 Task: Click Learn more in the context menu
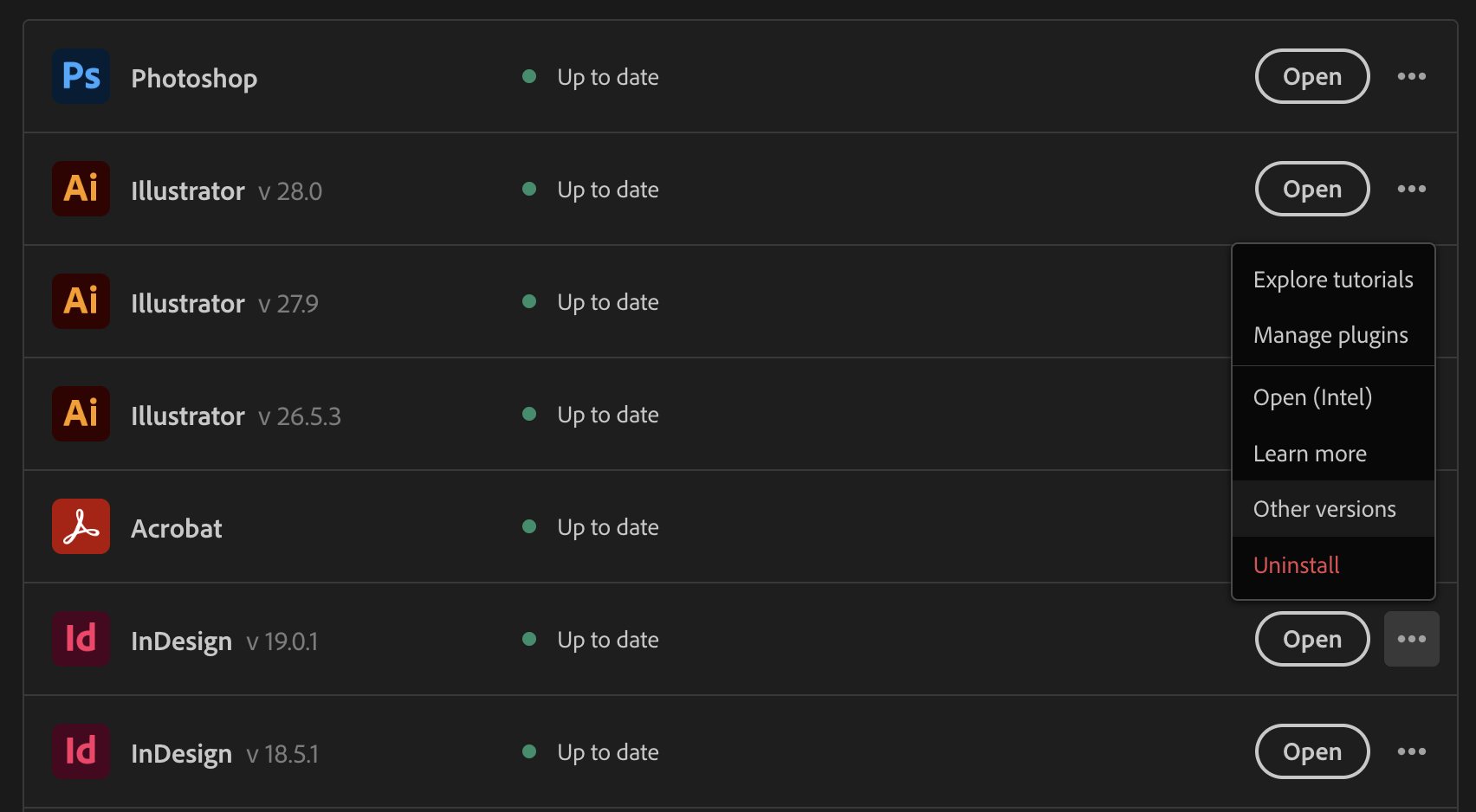[1310, 454]
